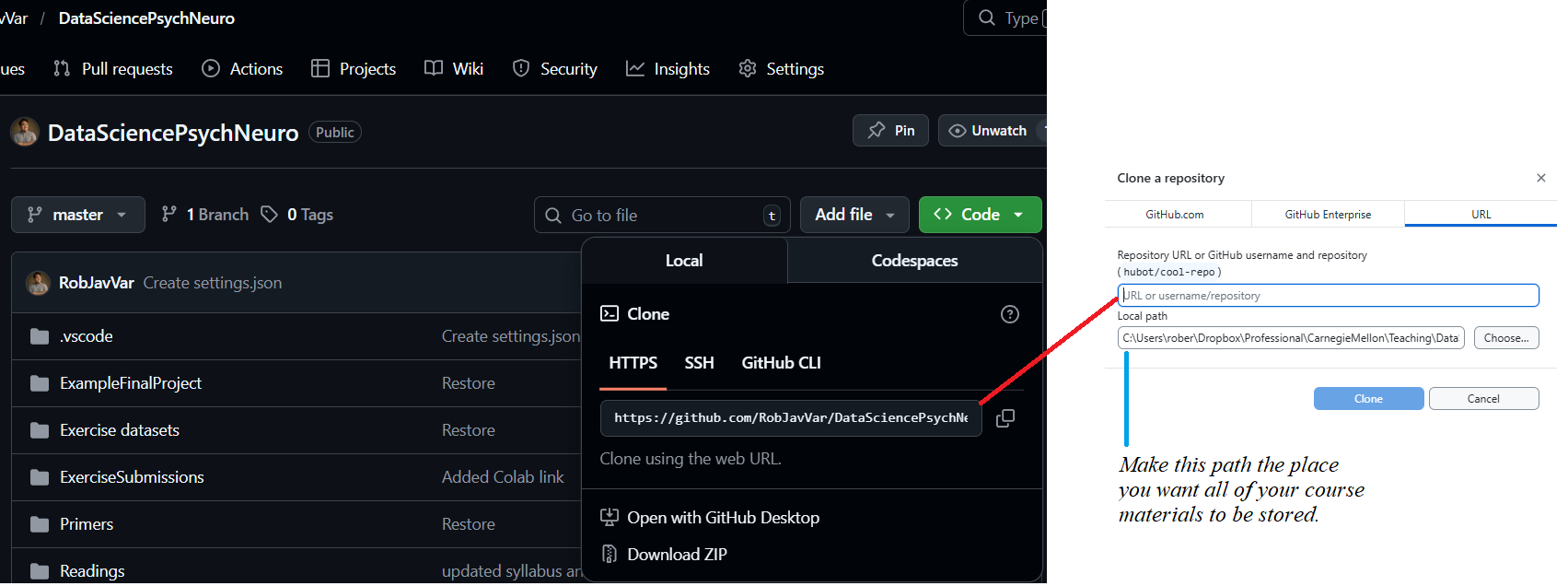The image size is (1568, 586).
Task: Open the .vscode folder
Action: (x=87, y=336)
